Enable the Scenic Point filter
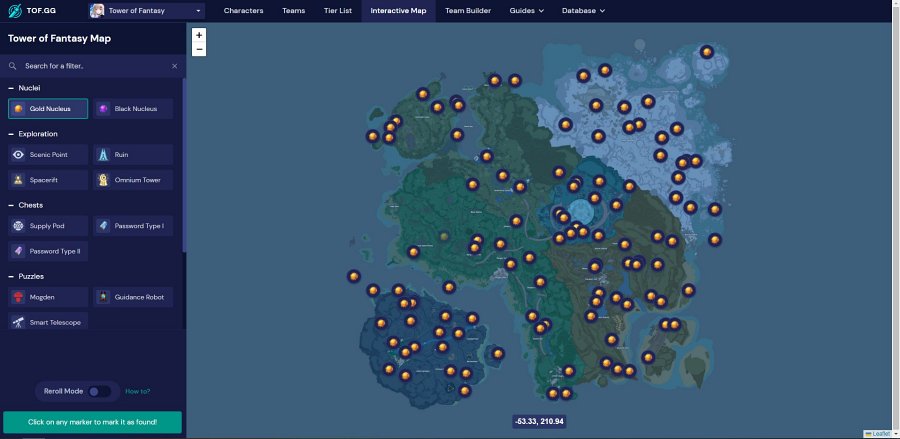900x439 pixels. tap(48, 154)
